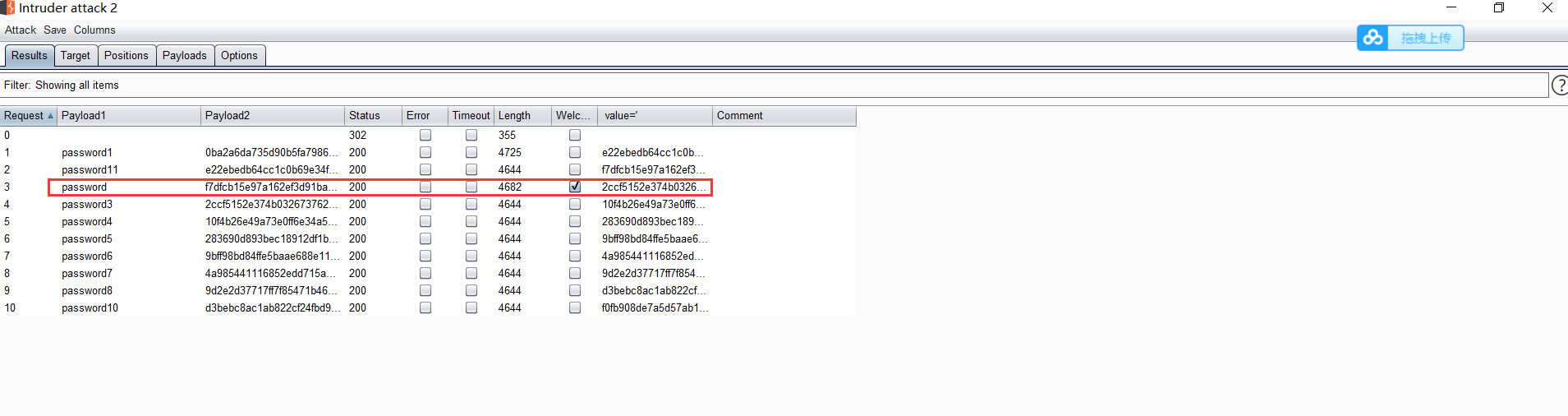Sort by Payload2 column header
1568x416 pixels.
coord(273,116)
